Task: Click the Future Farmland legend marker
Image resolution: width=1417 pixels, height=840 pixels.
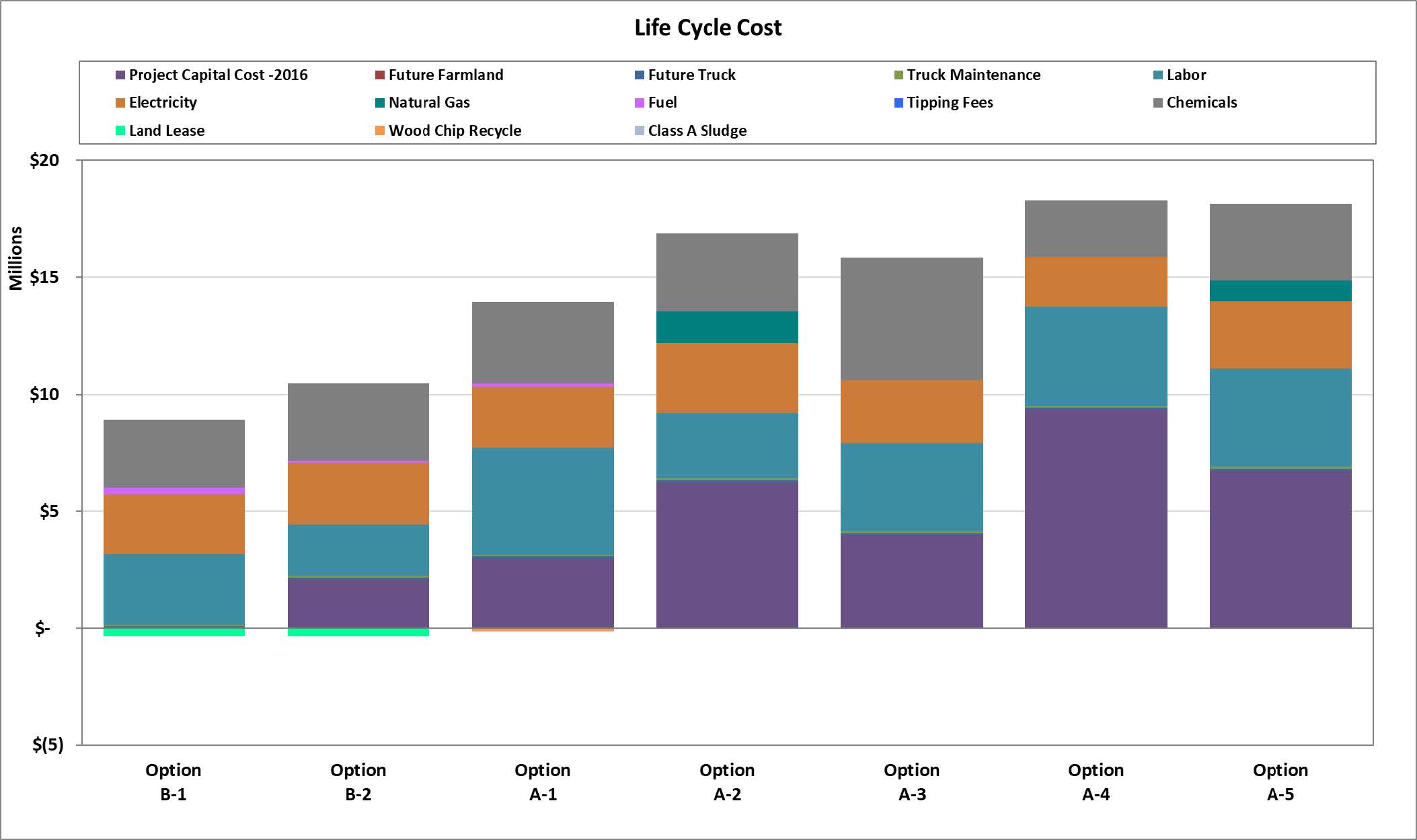Action: coord(380,75)
